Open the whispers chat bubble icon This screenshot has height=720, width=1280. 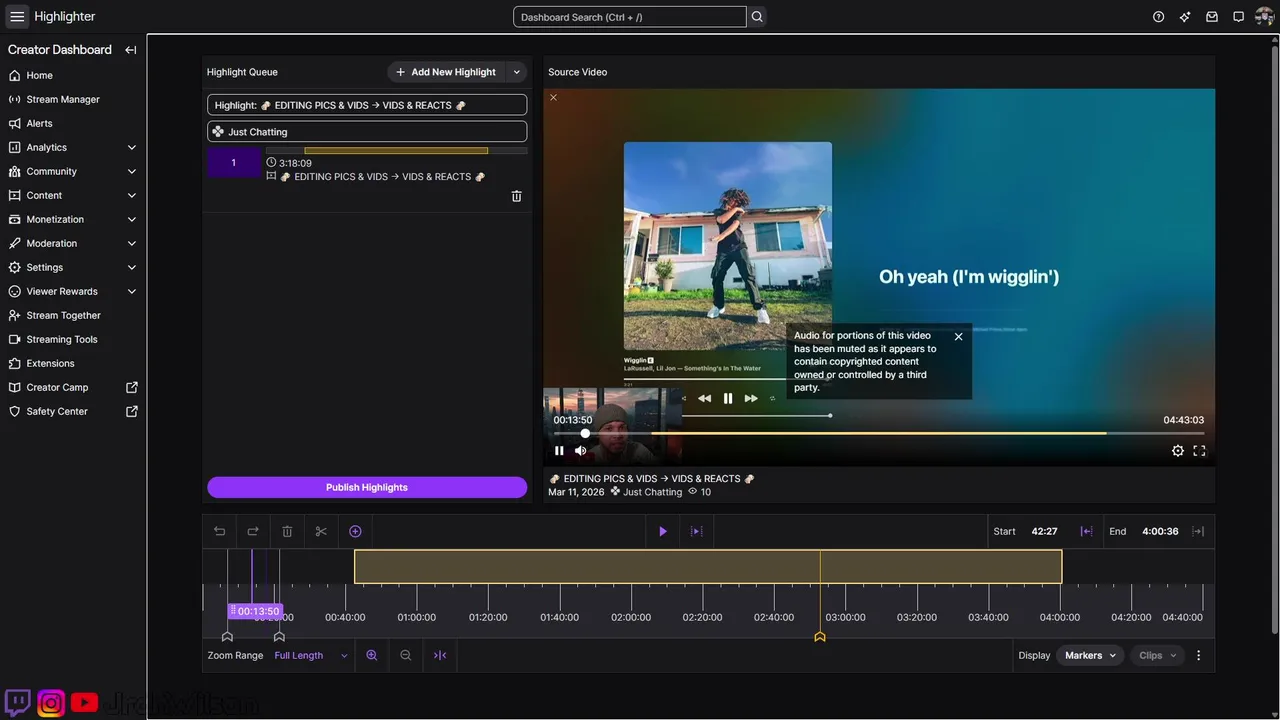click(x=1238, y=17)
